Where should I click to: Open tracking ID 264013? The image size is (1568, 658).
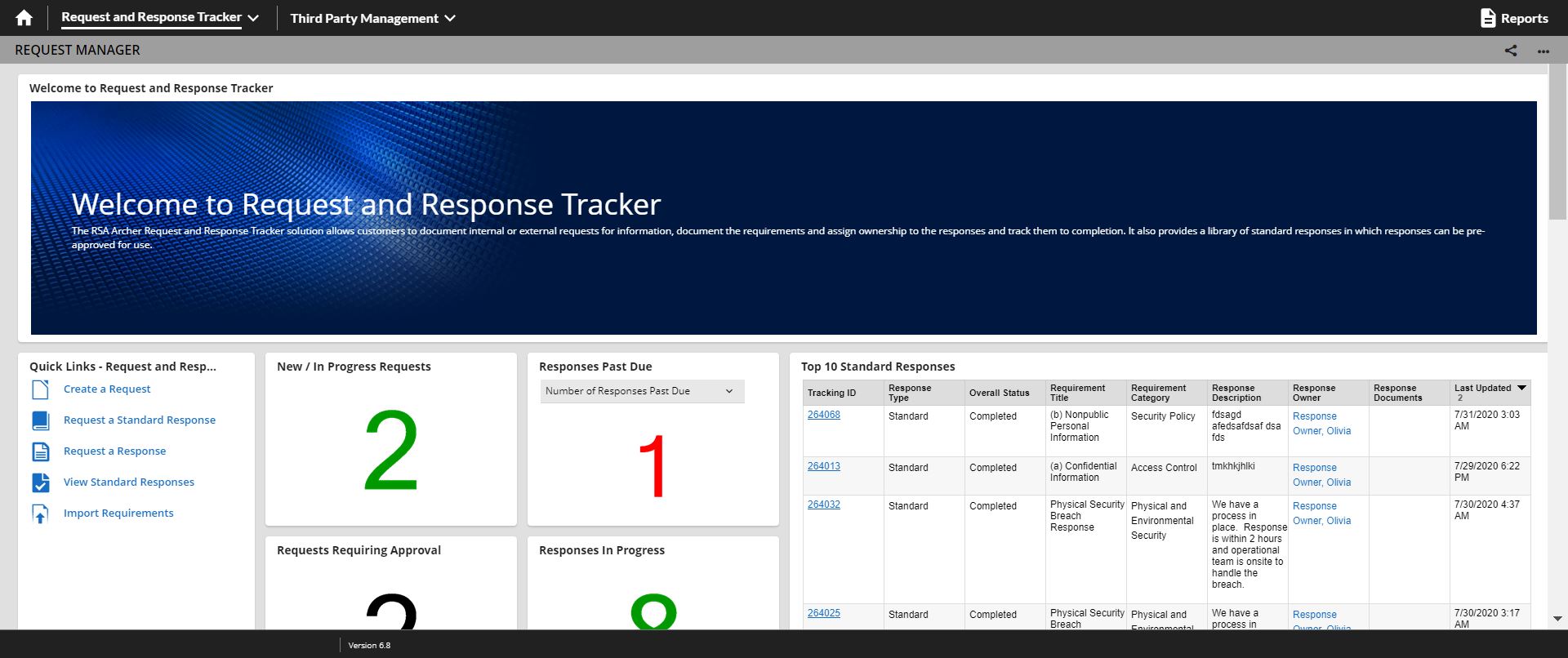(823, 466)
